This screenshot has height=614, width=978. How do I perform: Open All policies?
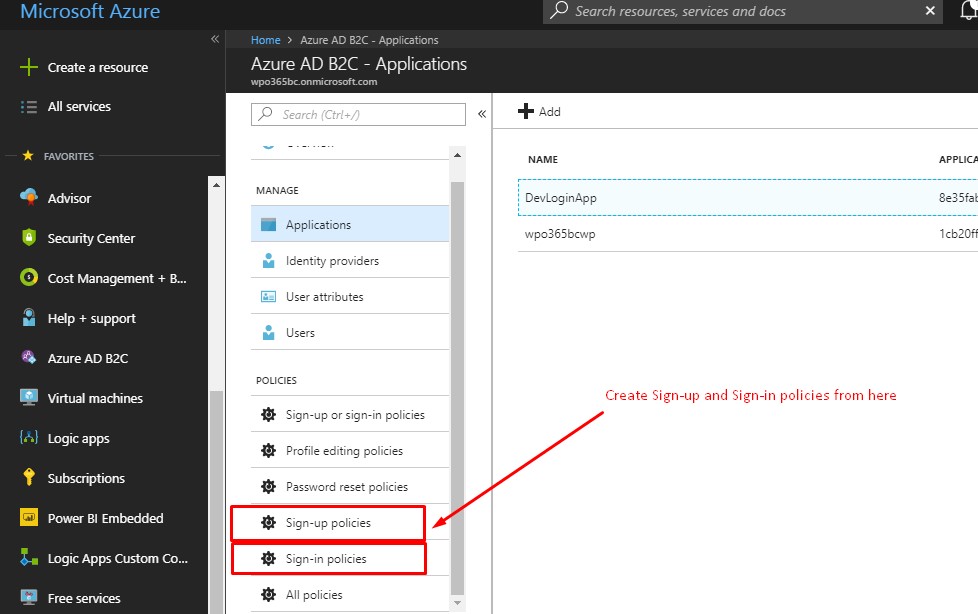(x=350, y=595)
